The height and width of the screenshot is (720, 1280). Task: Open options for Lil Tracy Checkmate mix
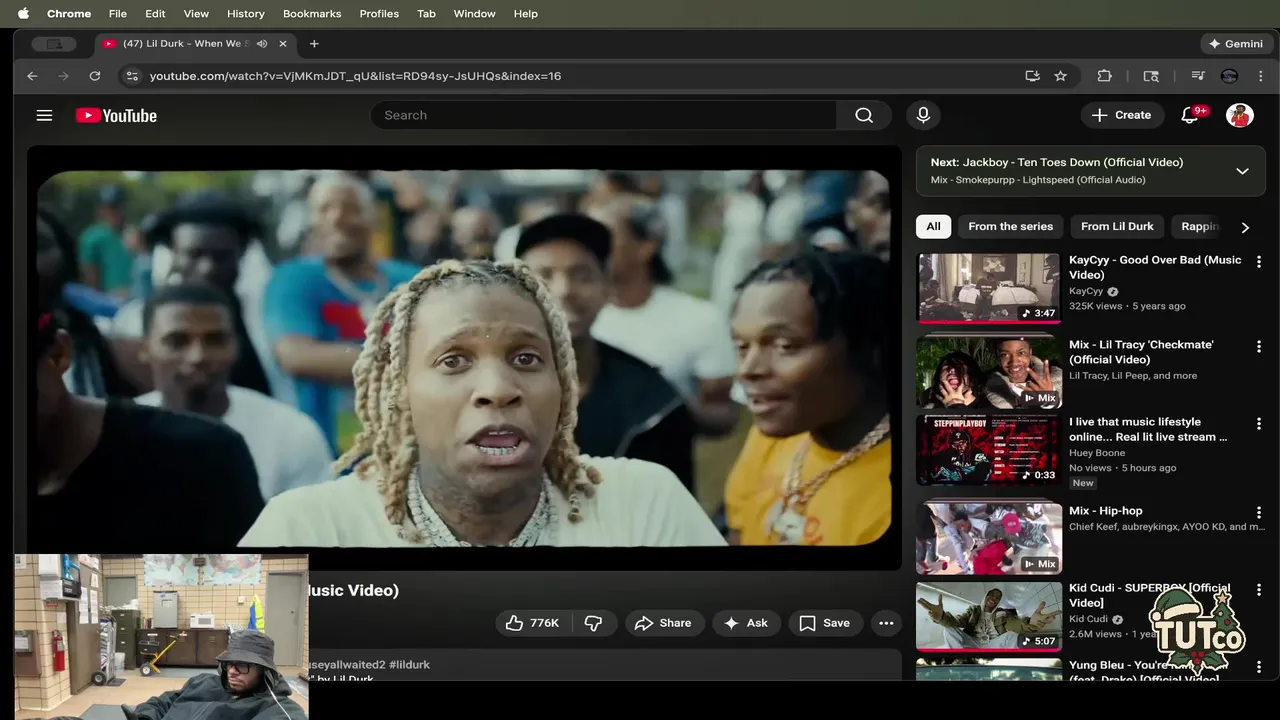(1259, 347)
